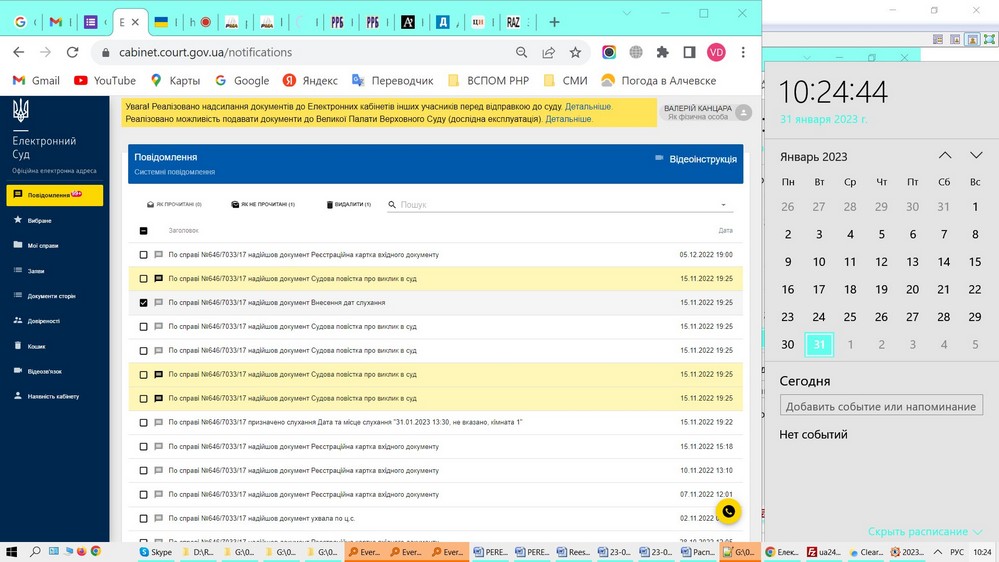Uncheck the Внесення дат слухання notification checkbox
Image resolution: width=999 pixels, height=562 pixels.
click(x=143, y=303)
